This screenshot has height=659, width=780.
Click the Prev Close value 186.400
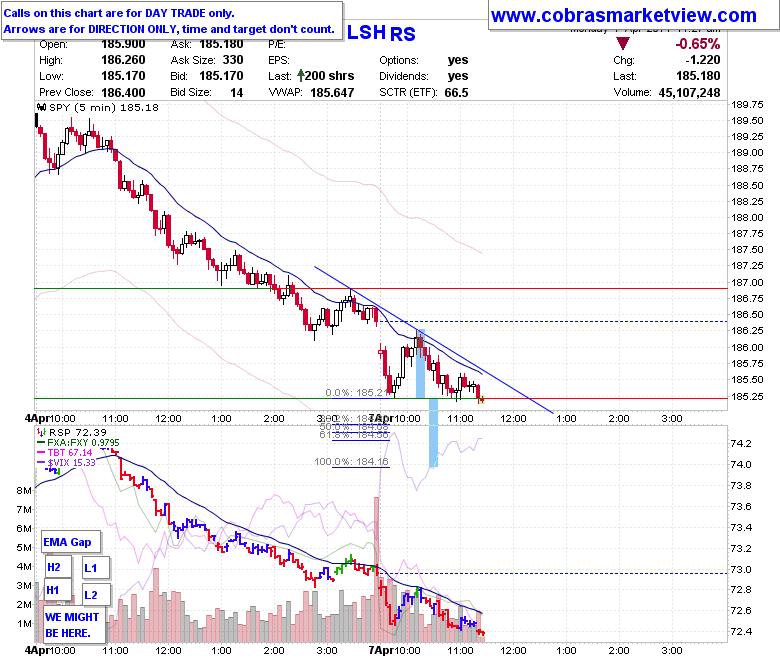pyautogui.click(x=123, y=93)
